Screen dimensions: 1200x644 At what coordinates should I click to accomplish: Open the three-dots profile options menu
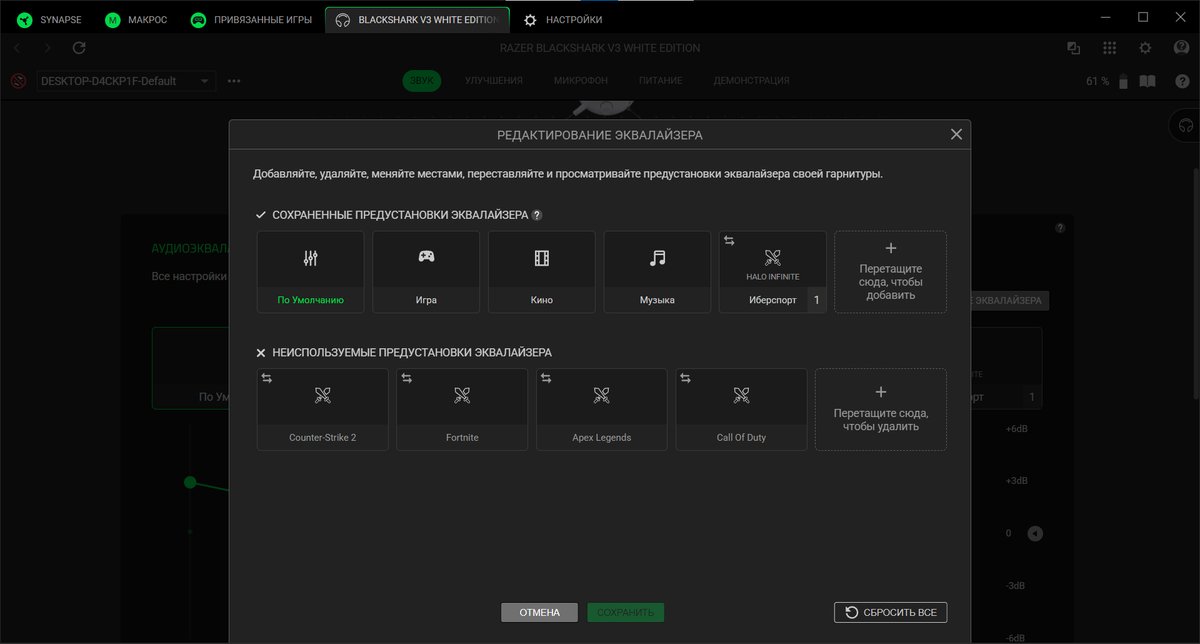click(234, 81)
